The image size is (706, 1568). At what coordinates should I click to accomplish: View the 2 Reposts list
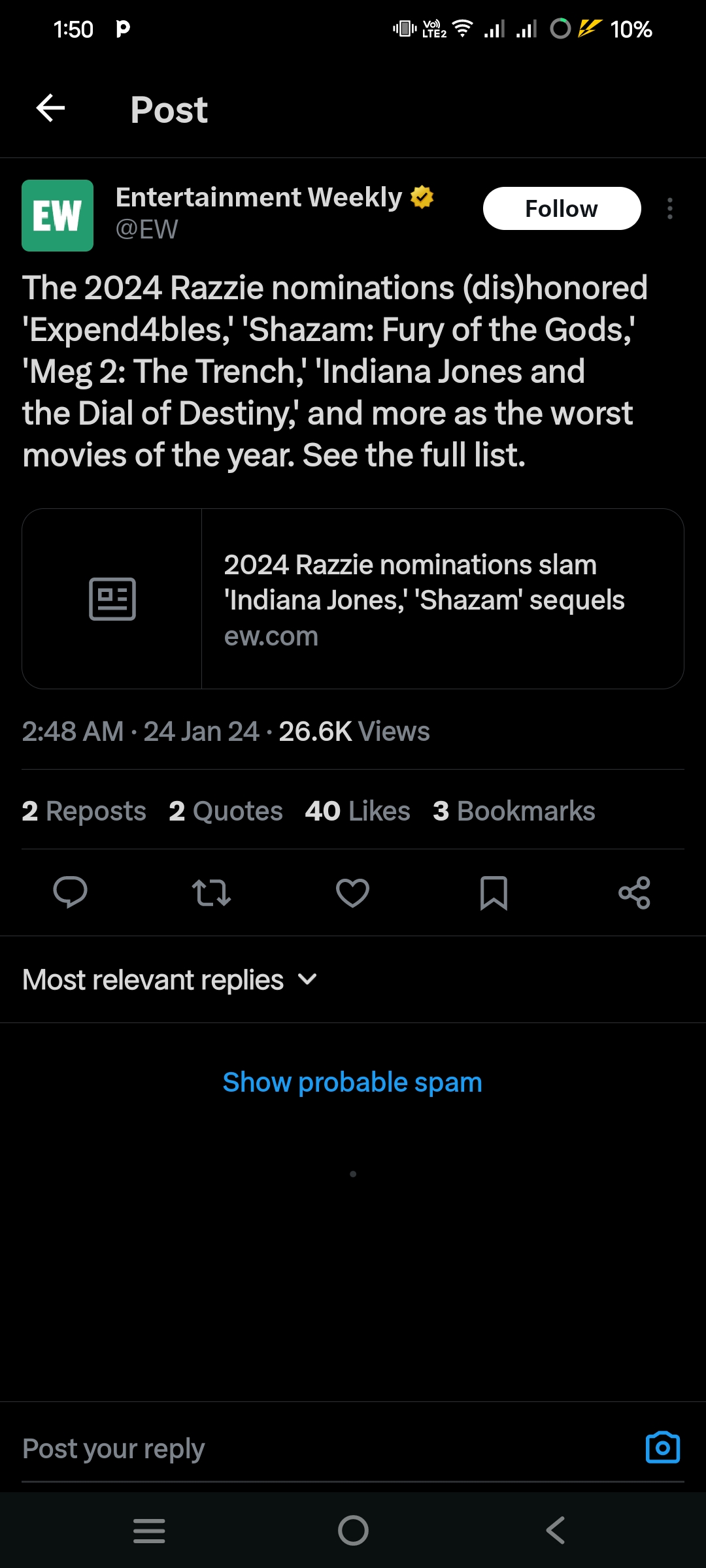point(84,811)
